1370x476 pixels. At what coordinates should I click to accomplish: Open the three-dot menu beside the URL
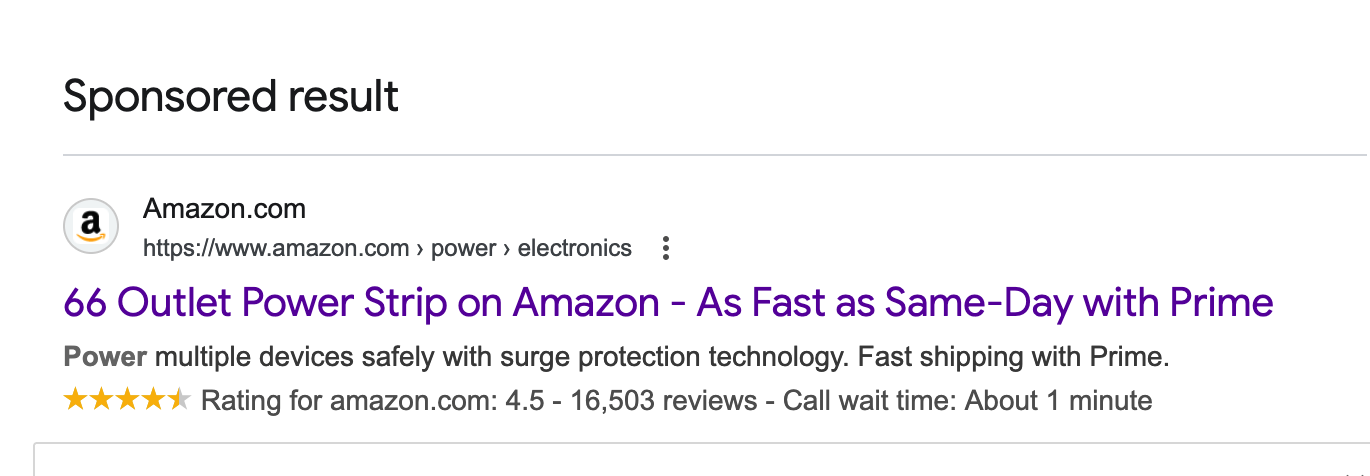click(666, 249)
